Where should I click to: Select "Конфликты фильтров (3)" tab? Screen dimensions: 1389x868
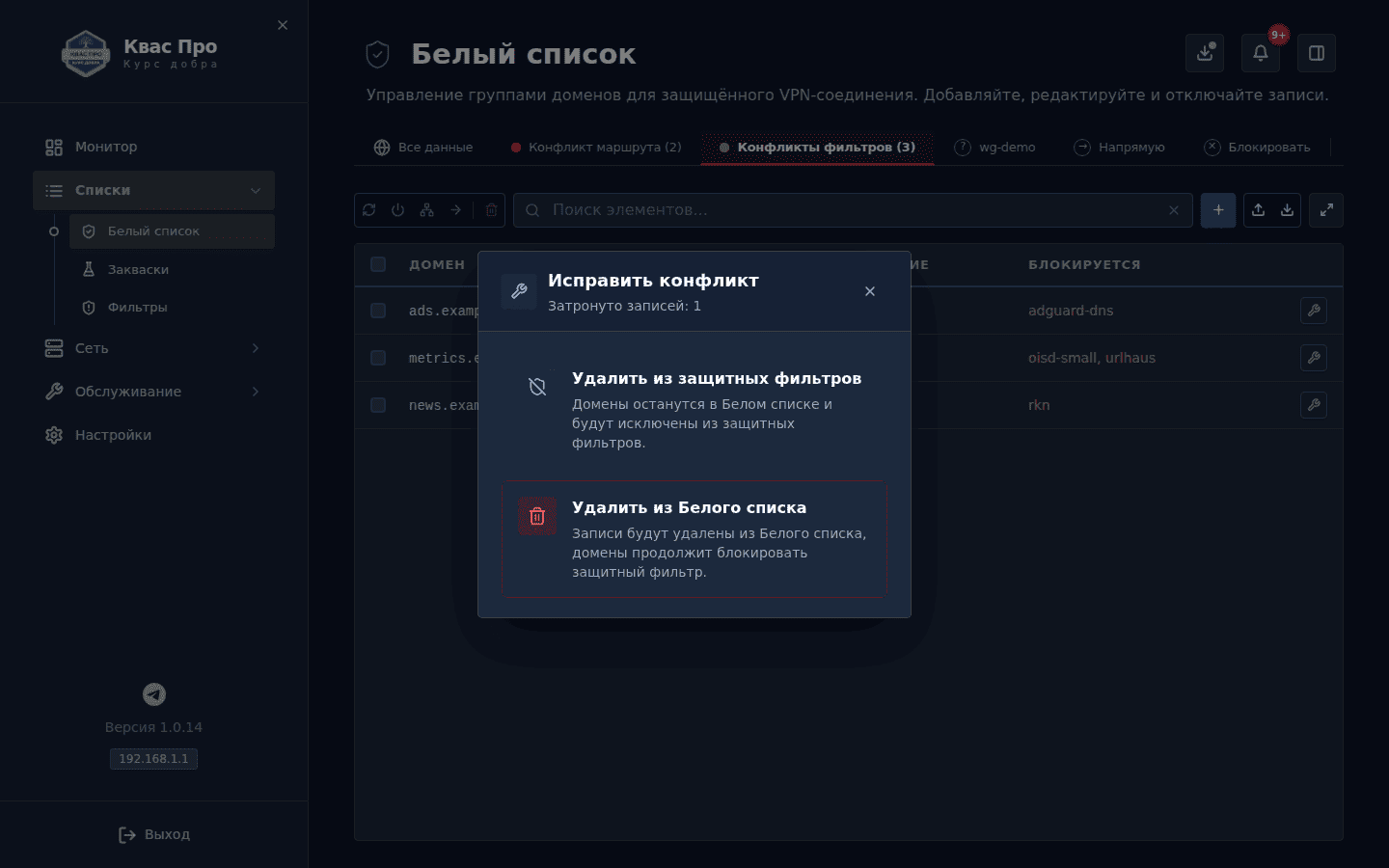point(817,148)
